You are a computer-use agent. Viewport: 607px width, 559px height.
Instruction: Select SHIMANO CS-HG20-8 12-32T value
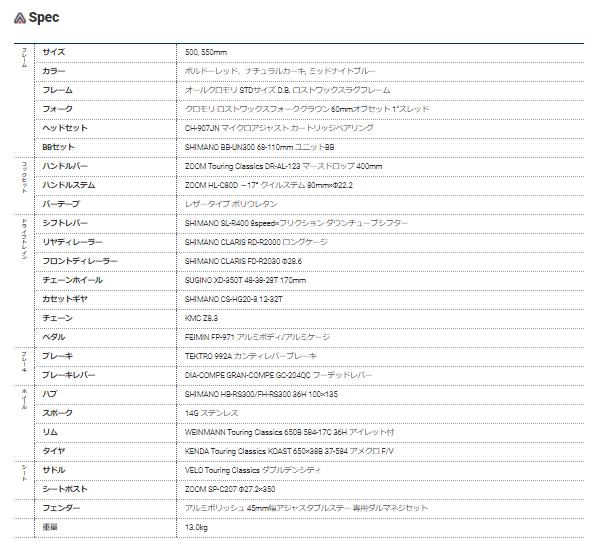coord(234,299)
